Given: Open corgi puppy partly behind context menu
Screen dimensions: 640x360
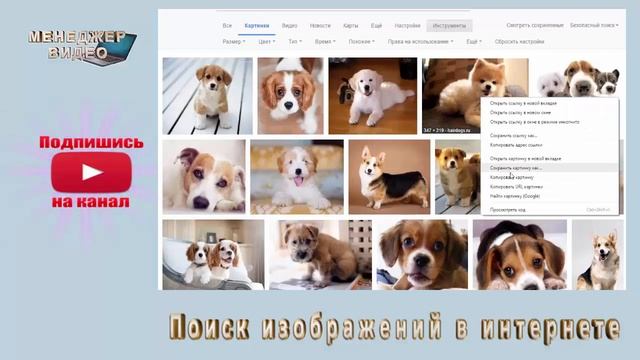Looking at the screenshot, I should [458, 177].
